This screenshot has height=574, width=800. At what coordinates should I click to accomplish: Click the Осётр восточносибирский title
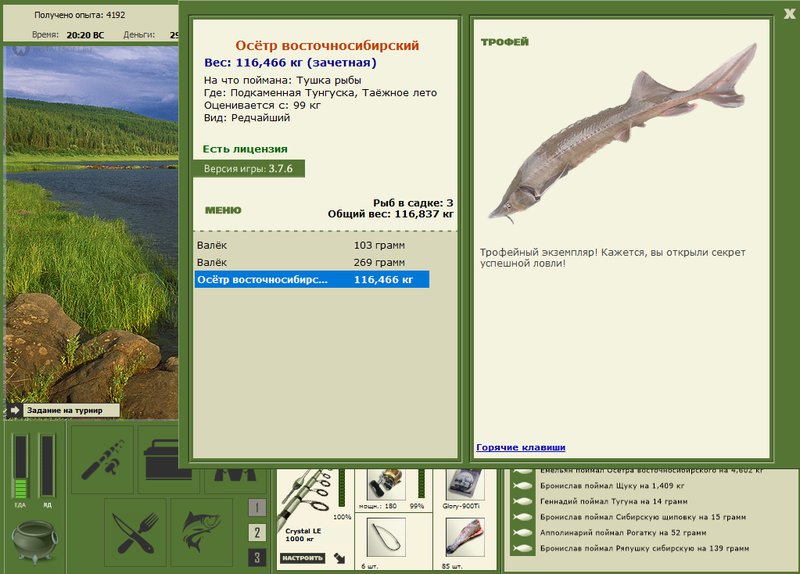(327, 45)
